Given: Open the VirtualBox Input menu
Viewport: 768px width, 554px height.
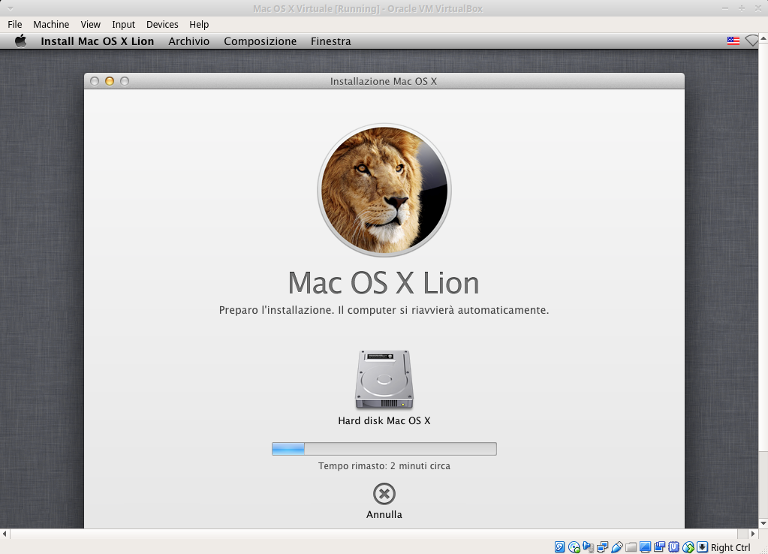Looking at the screenshot, I should (x=123, y=24).
